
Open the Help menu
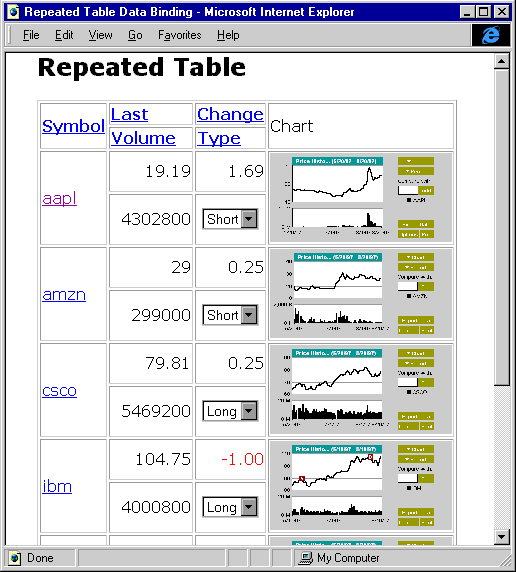point(228,35)
